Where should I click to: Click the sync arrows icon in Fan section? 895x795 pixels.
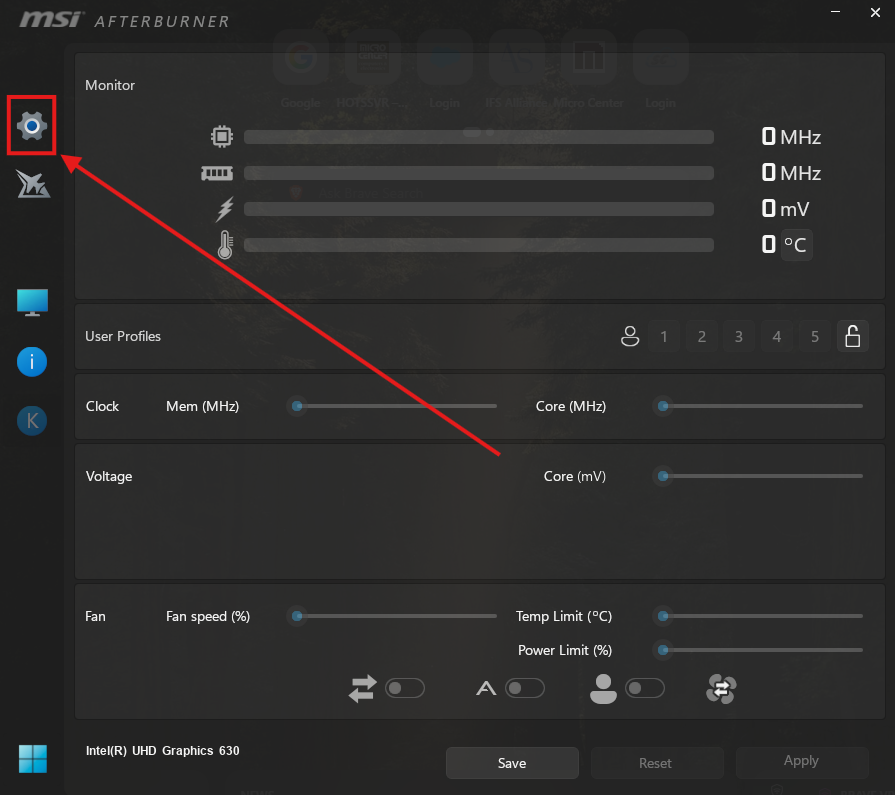(x=362, y=688)
